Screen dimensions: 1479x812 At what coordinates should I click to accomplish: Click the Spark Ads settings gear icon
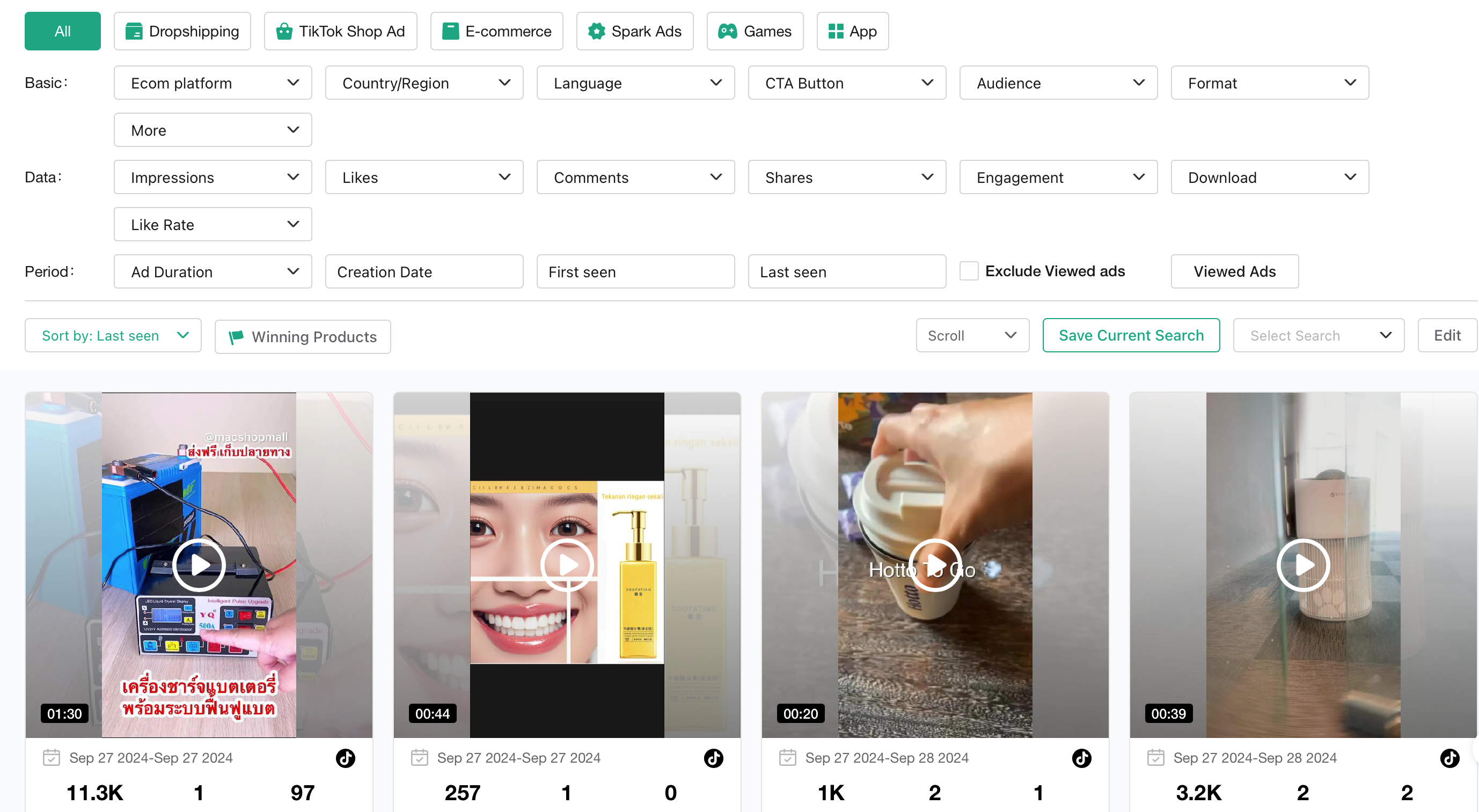coord(597,30)
